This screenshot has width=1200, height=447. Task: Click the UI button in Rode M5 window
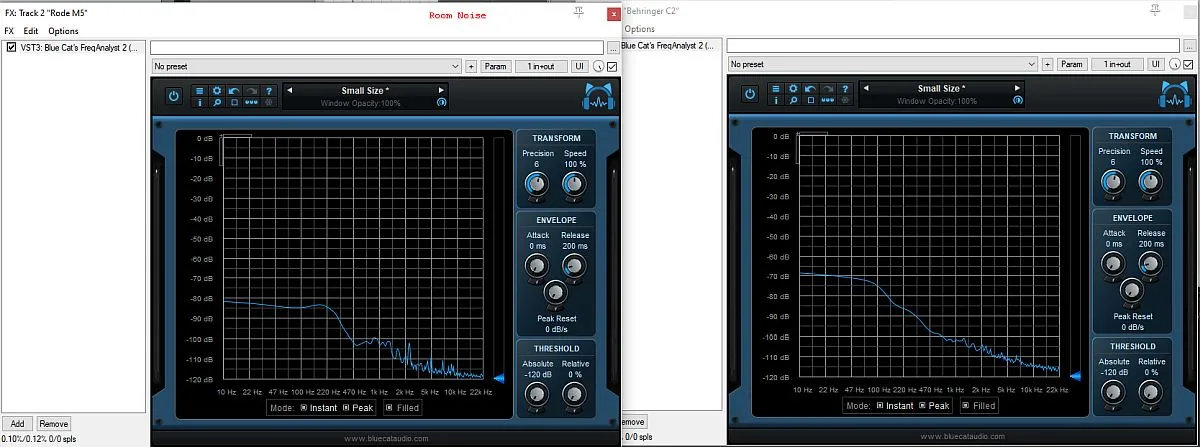click(579, 67)
